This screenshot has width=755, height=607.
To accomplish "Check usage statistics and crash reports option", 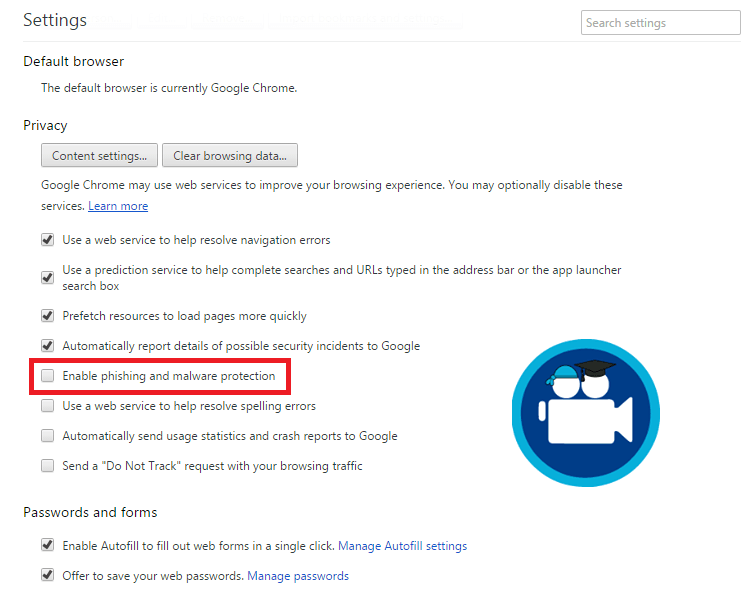I will [47, 436].
